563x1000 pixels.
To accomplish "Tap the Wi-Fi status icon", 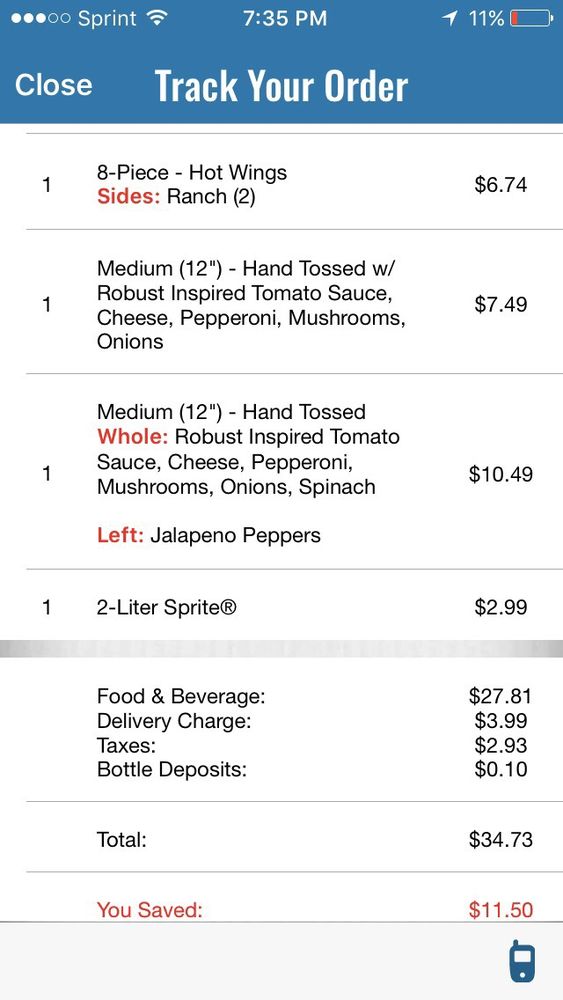I will point(155,18).
